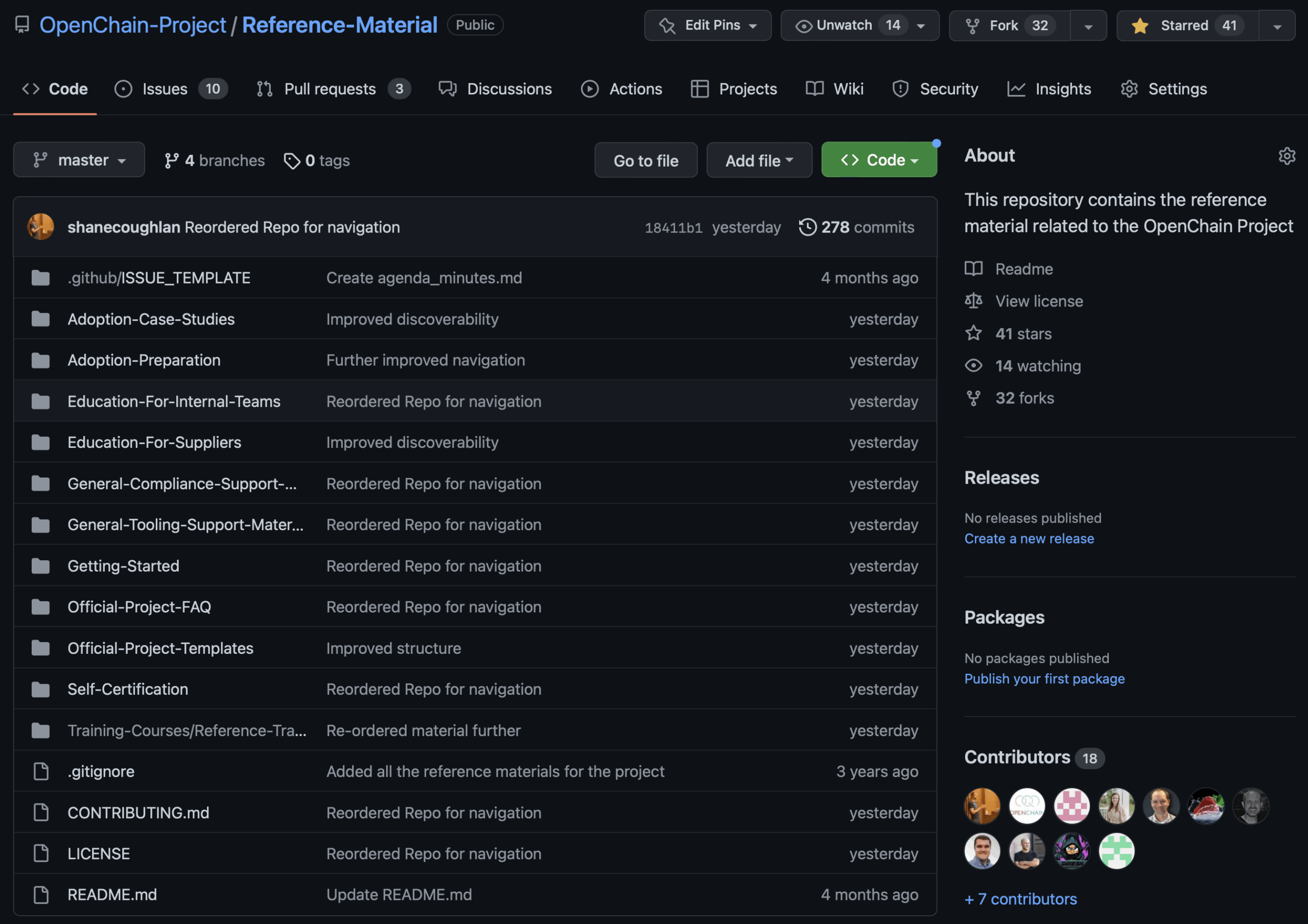The image size is (1308, 924).
Task: Click the scale icon next to View license
Action: click(x=974, y=301)
